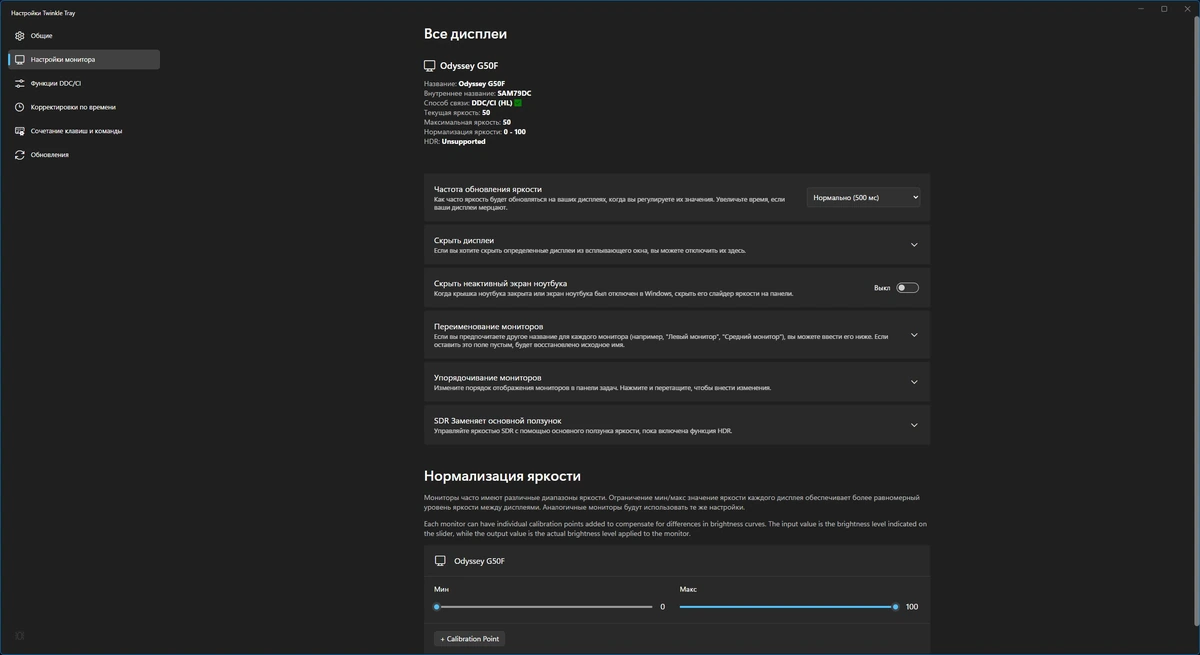Select Настройки монитора in the sidebar
The height and width of the screenshot is (655, 1200).
(84, 60)
